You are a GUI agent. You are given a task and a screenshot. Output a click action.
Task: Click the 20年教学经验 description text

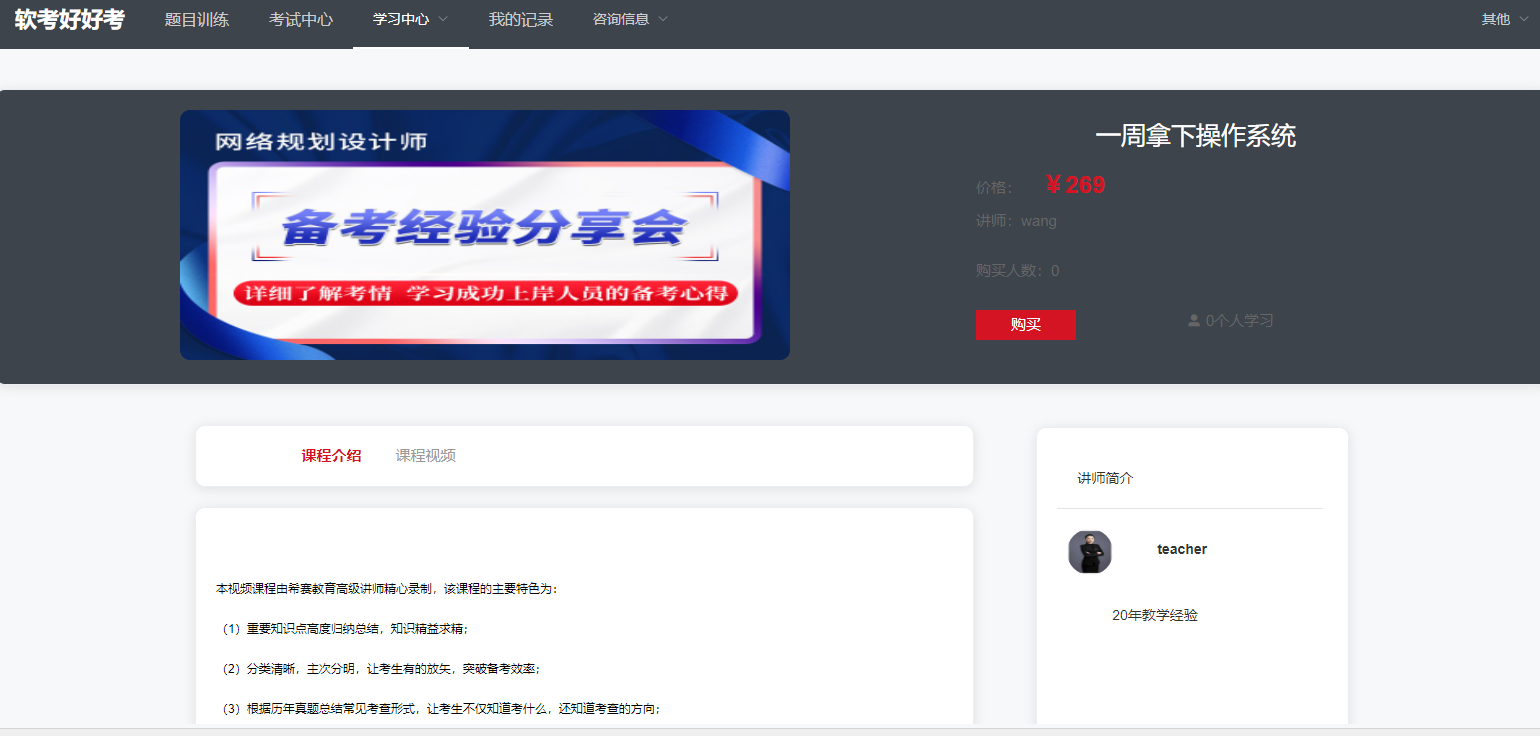1154,614
